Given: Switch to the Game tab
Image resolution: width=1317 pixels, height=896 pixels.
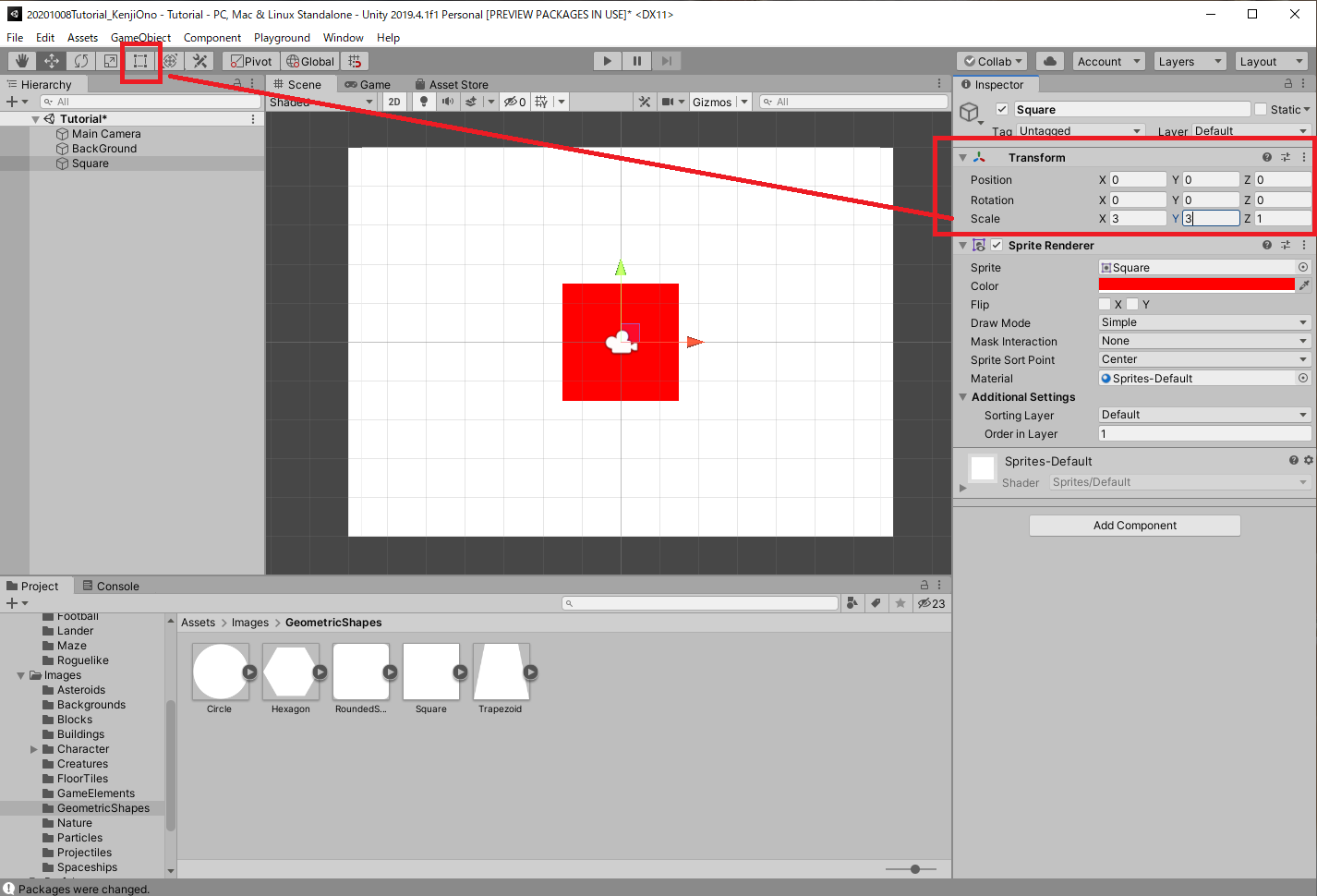Looking at the screenshot, I should [368, 84].
